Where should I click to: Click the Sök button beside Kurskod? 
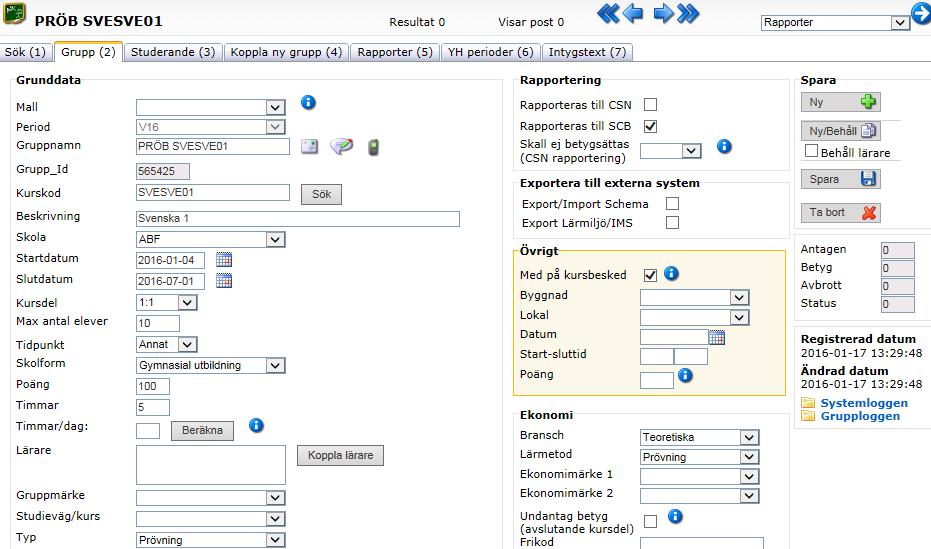(321, 194)
